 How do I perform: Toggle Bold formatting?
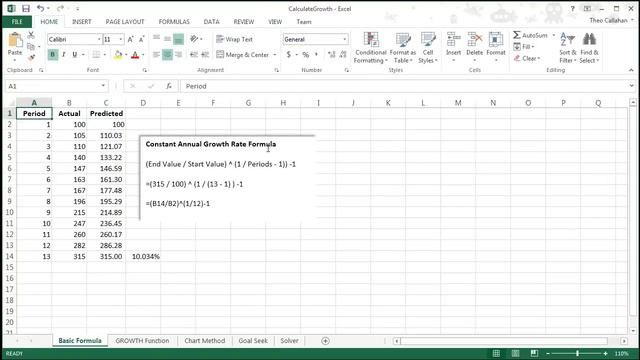(52, 54)
